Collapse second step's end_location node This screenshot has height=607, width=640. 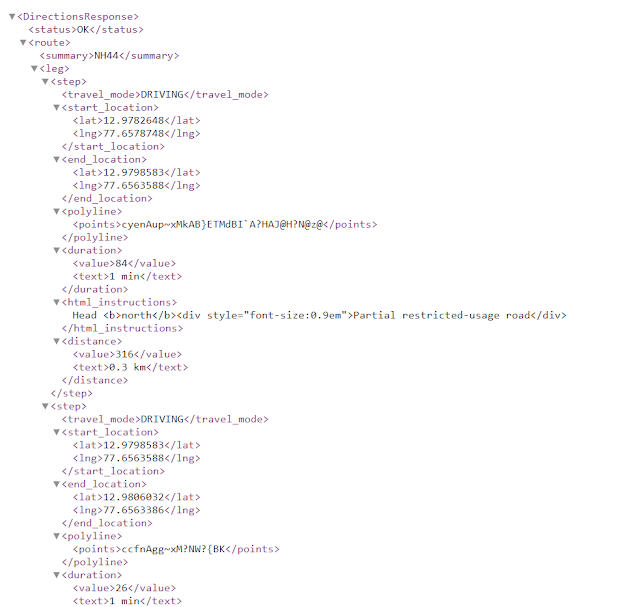57,484
